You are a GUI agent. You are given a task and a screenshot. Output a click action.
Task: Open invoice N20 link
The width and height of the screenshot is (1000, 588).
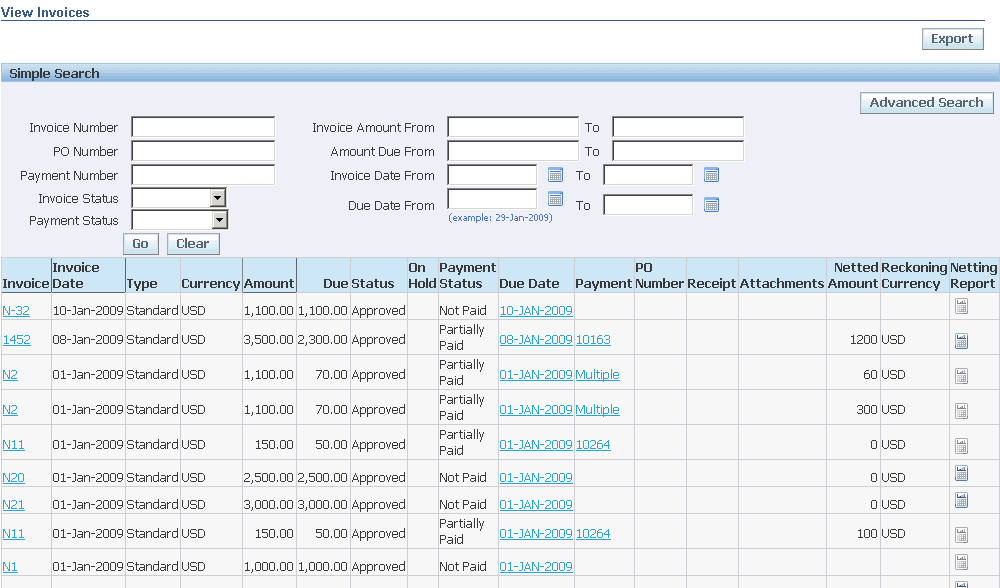click(x=13, y=478)
